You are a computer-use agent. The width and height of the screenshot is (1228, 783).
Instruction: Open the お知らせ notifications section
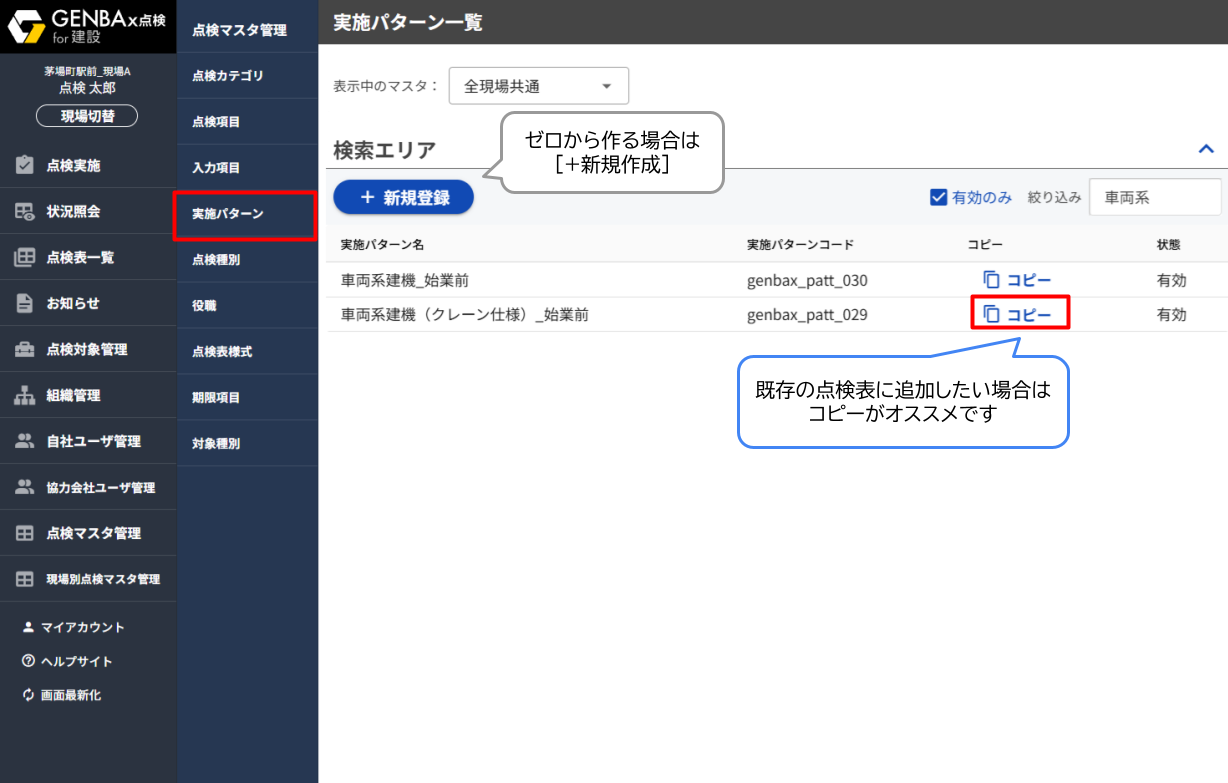coord(70,302)
